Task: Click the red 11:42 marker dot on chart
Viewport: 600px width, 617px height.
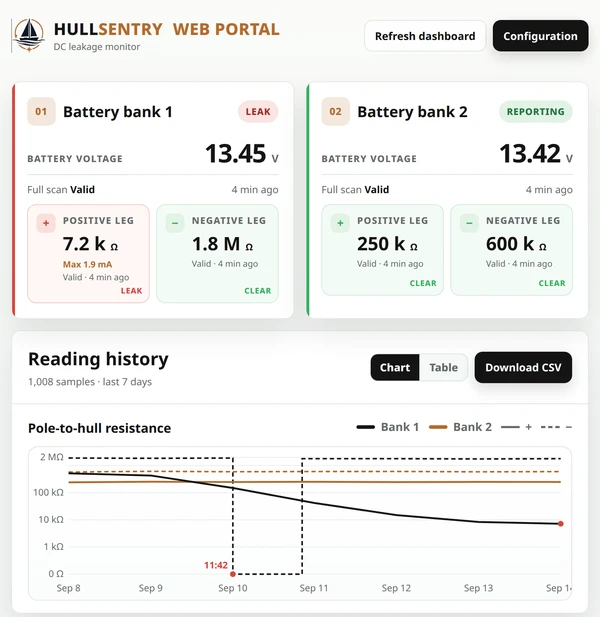Action: point(233,574)
